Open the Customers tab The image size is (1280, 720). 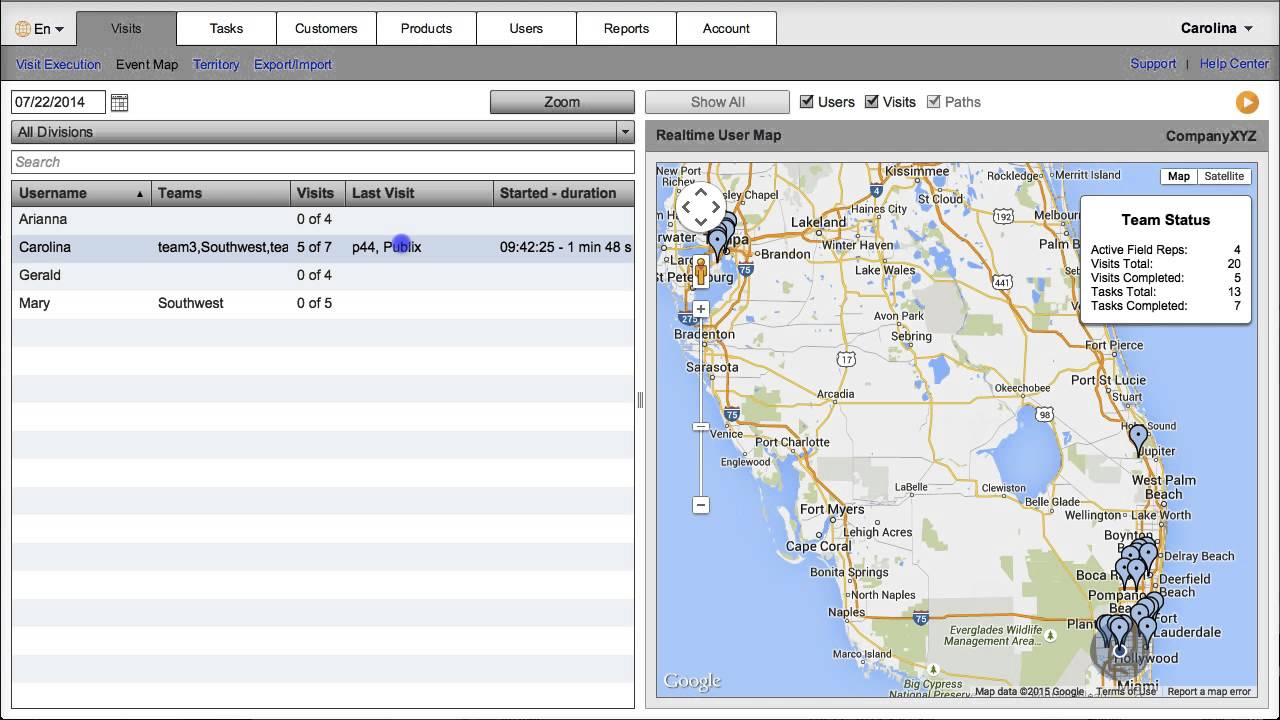pyautogui.click(x=326, y=28)
